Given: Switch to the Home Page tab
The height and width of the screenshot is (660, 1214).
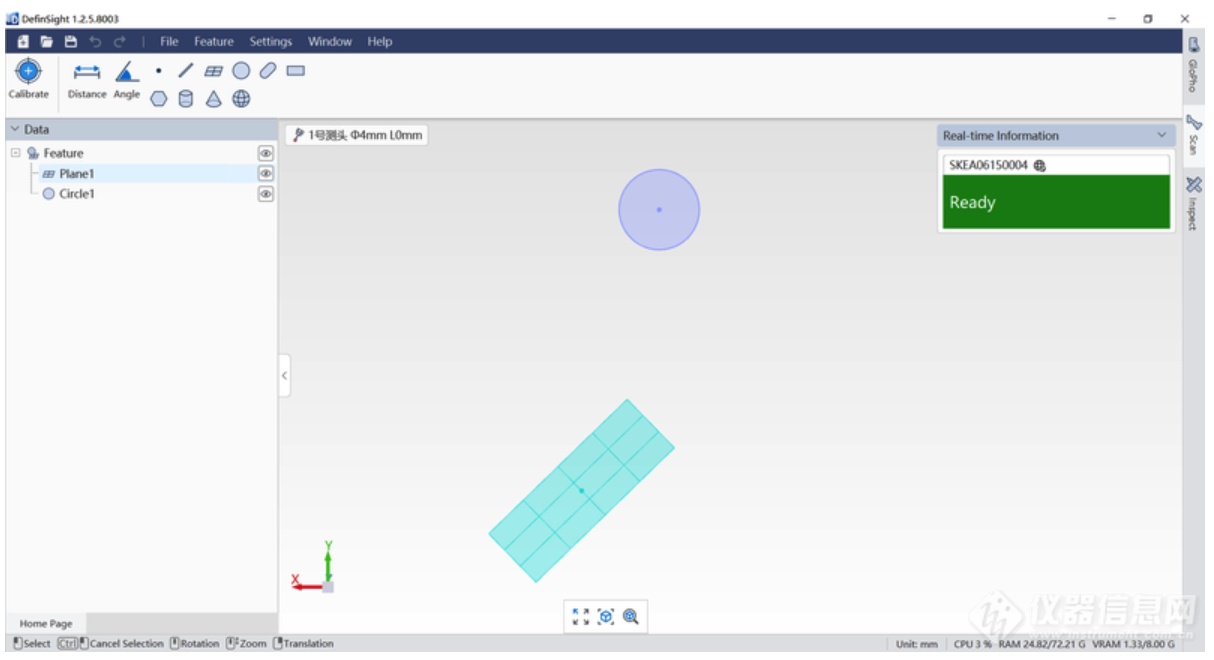Looking at the screenshot, I should coord(46,624).
